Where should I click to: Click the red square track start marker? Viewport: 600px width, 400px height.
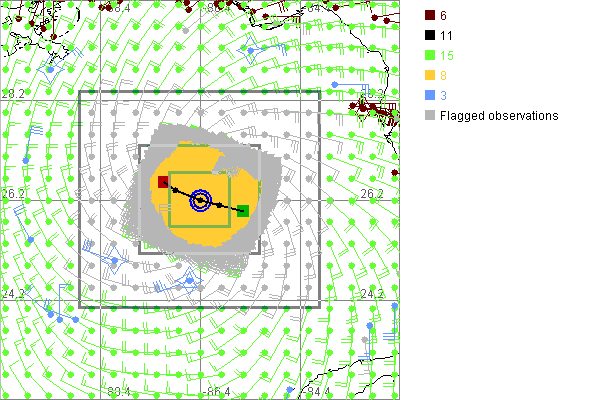click(x=163, y=182)
